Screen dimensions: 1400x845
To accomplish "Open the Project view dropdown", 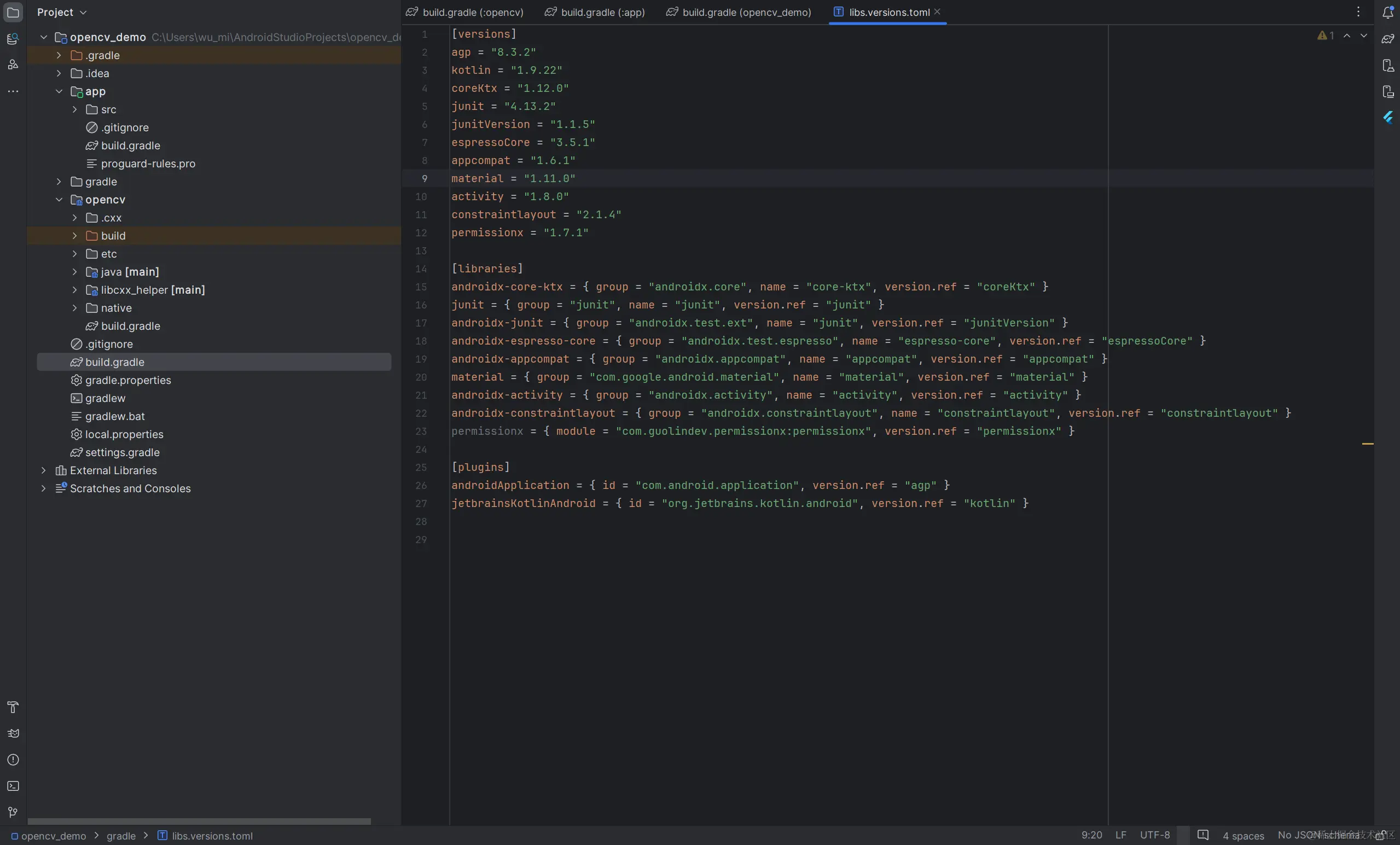I will point(61,12).
